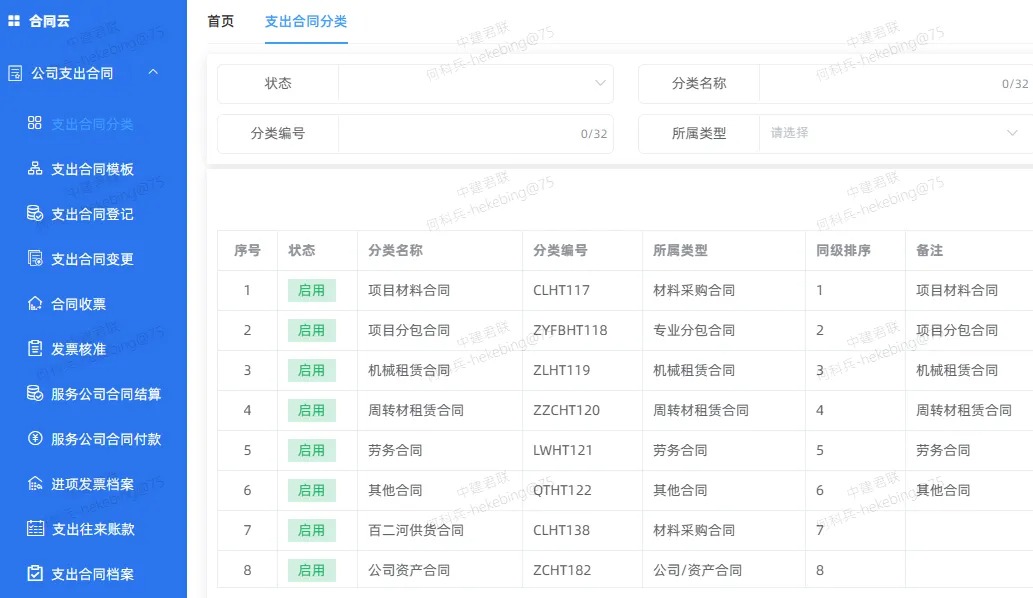Open the 所属类型 dropdown selector

893,133
